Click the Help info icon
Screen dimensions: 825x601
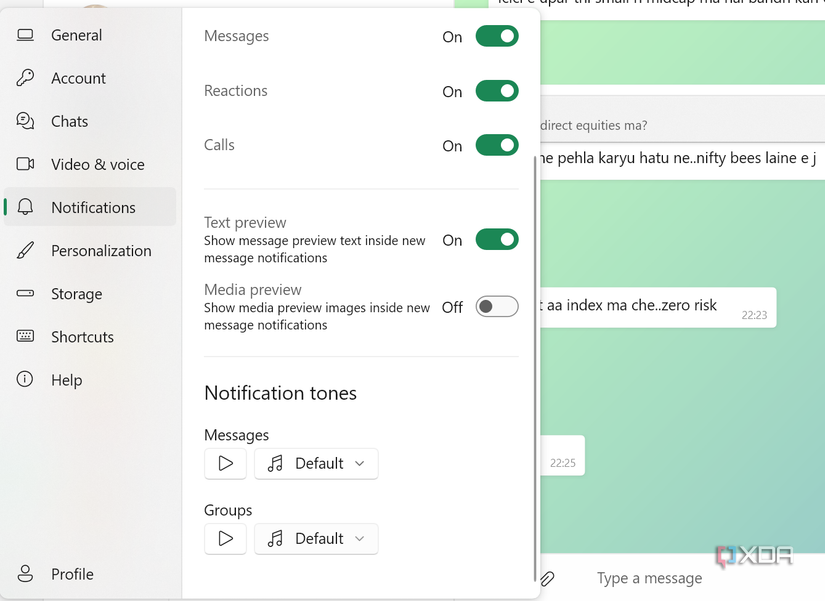tap(25, 379)
